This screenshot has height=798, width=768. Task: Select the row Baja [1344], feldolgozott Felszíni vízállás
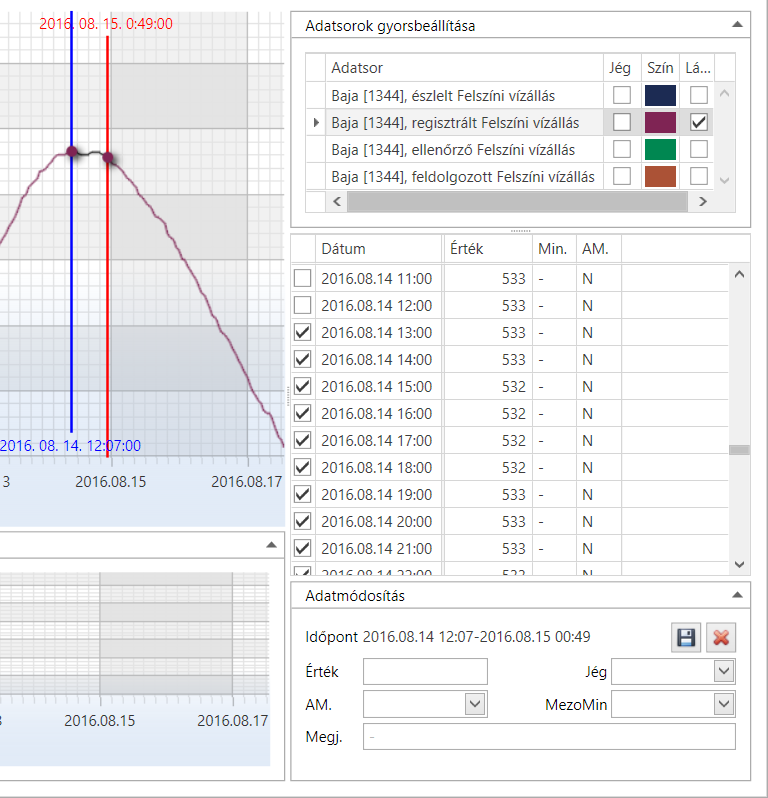[463, 177]
